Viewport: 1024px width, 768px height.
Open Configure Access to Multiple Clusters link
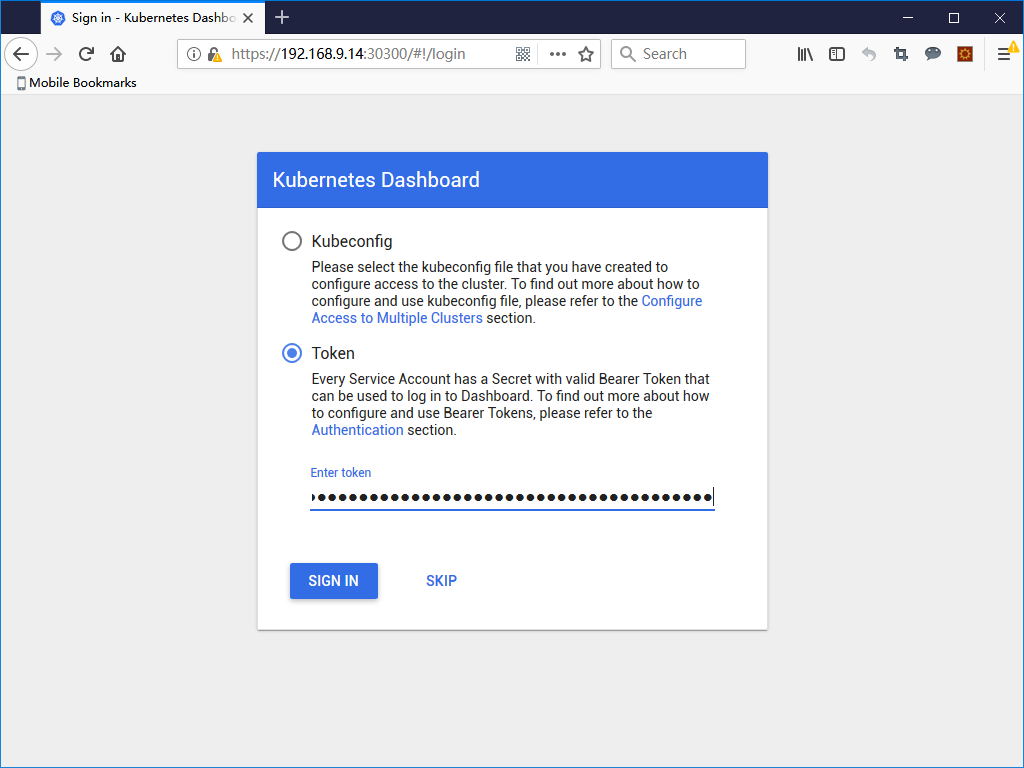507,310
